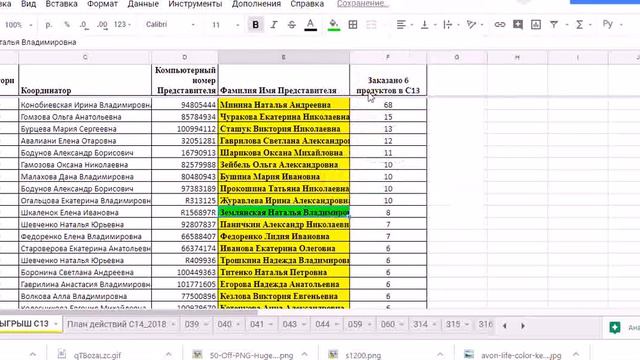
Task: Format as currency rubles
Action: point(49,25)
